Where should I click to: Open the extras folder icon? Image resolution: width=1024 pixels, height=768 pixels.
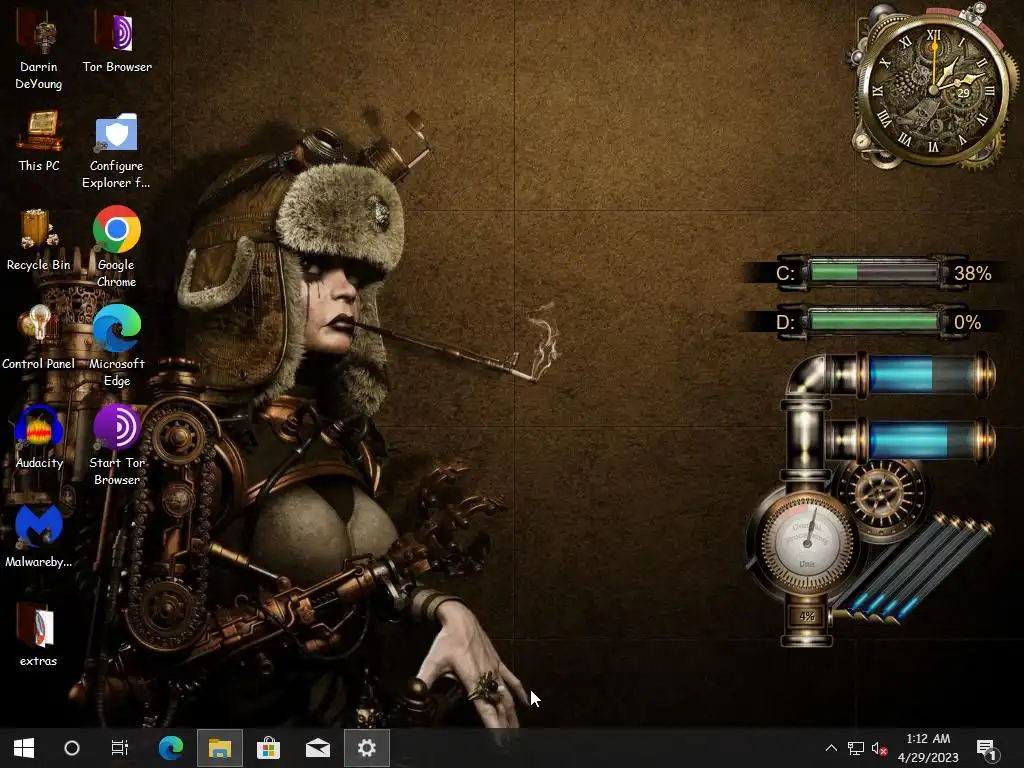point(39,637)
